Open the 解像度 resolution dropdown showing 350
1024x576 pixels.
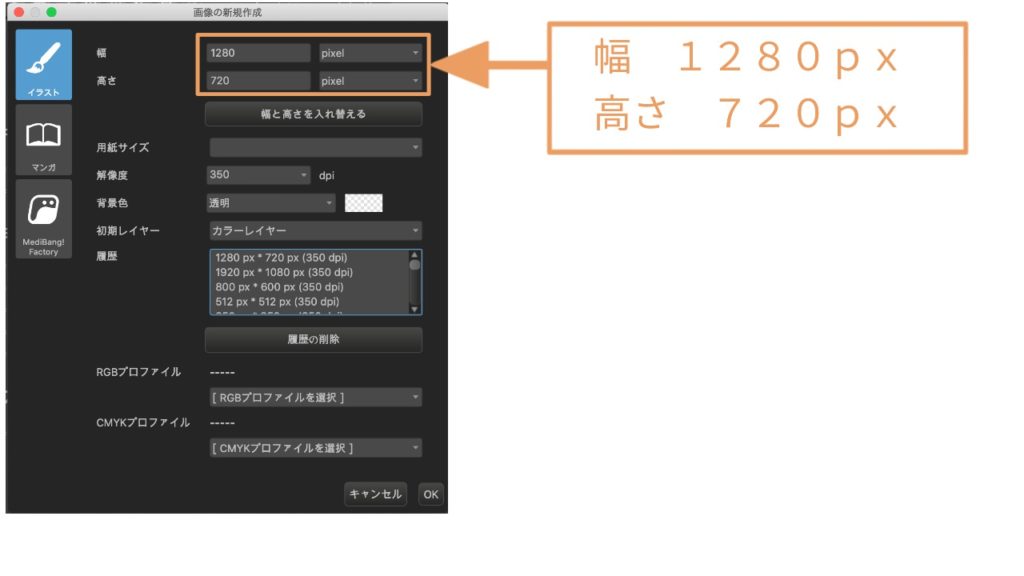[257, 174]
